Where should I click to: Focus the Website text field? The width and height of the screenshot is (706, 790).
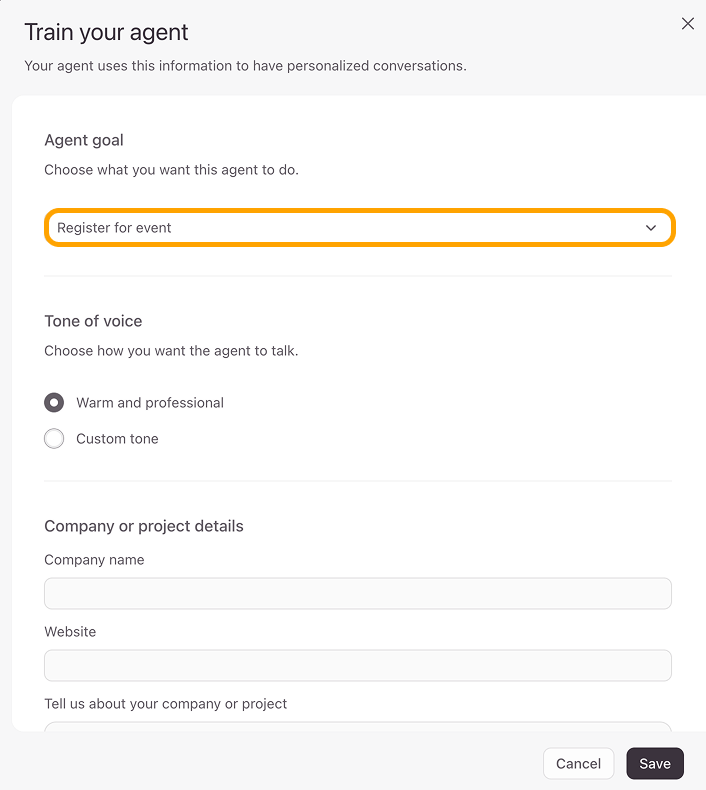coord(358,666)
